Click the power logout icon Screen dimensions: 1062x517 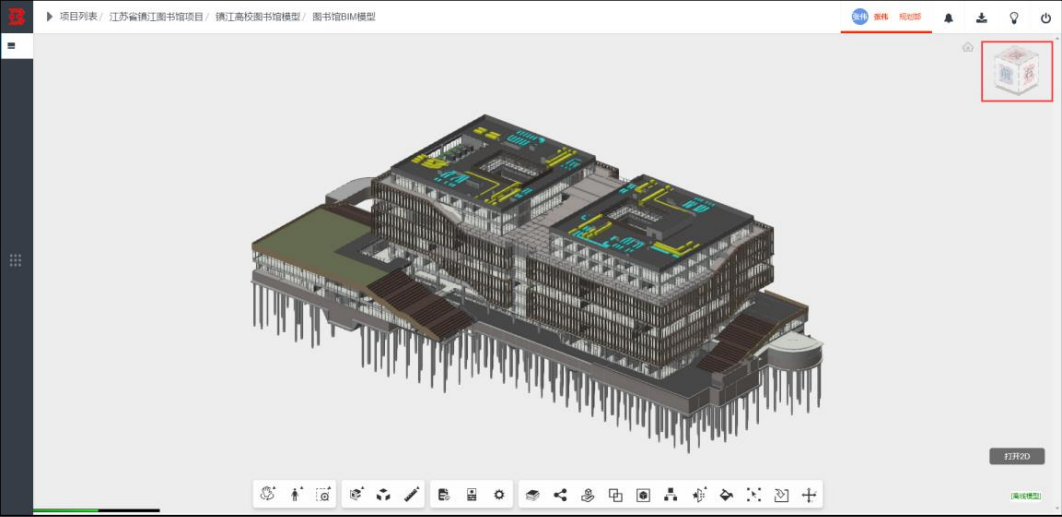pos(1046,18)
